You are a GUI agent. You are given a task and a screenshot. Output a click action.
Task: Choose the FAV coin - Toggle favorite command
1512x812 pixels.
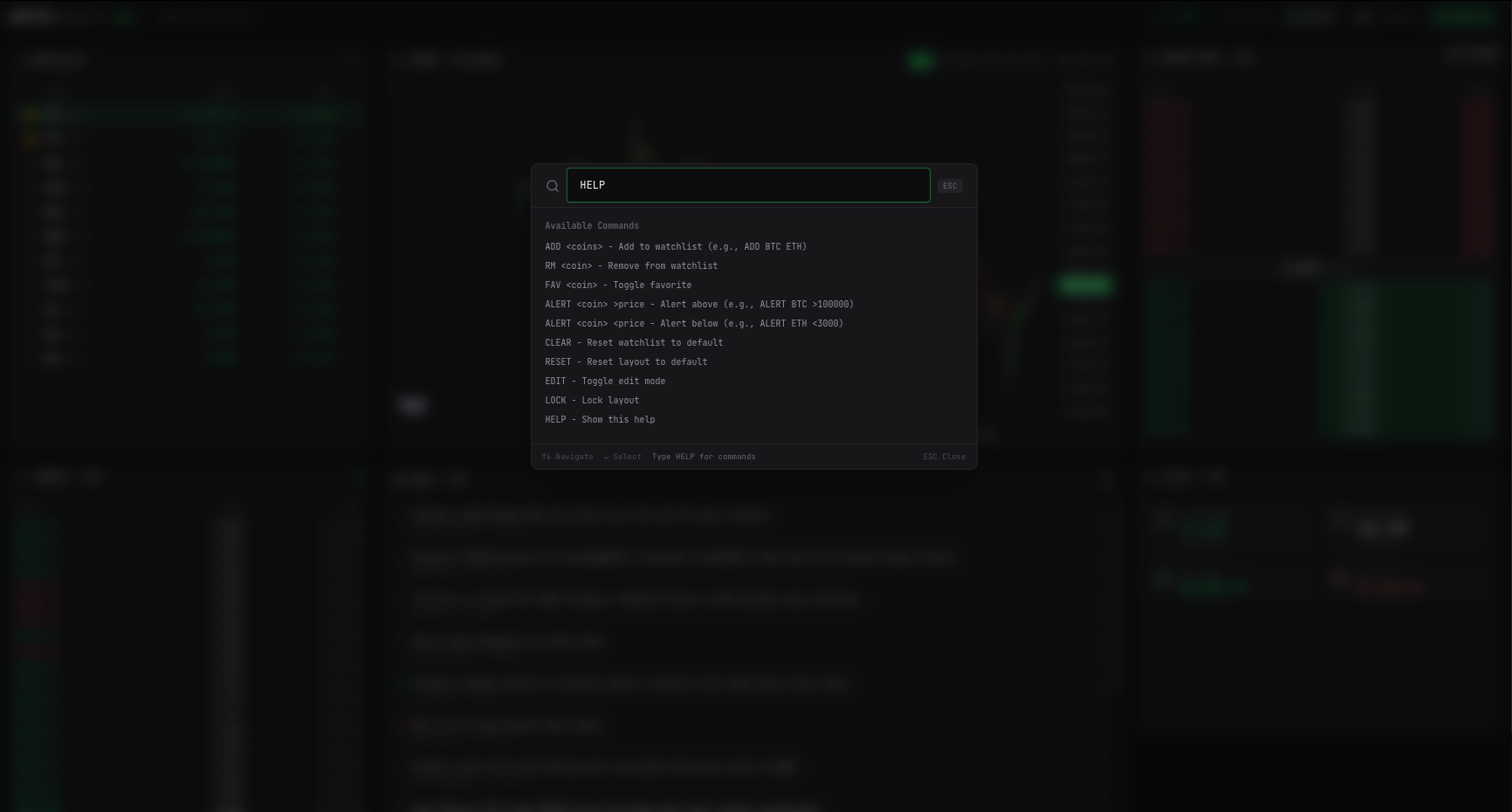point(617,285)
